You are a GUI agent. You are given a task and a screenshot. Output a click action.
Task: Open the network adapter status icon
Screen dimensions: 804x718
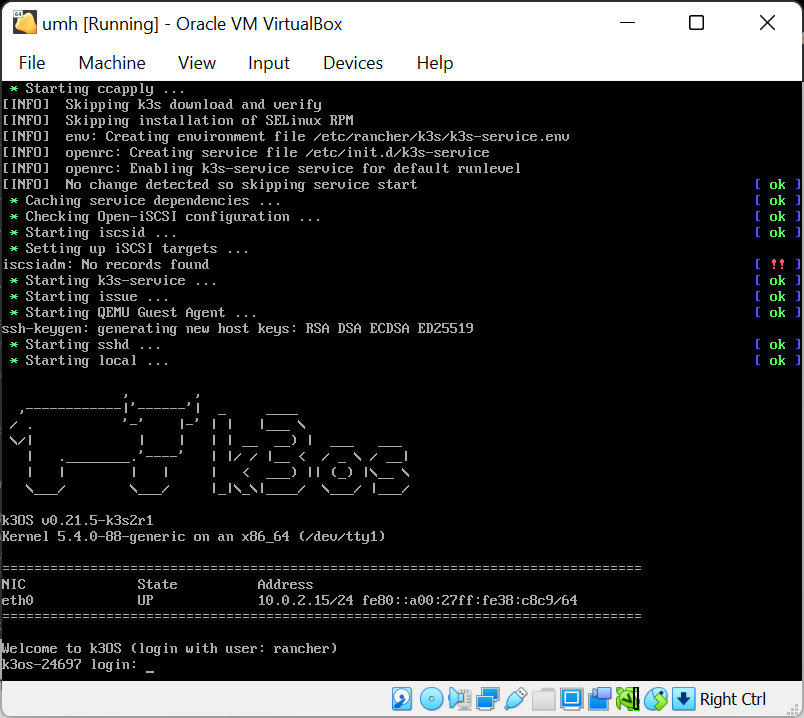click(x=488, y=698)
